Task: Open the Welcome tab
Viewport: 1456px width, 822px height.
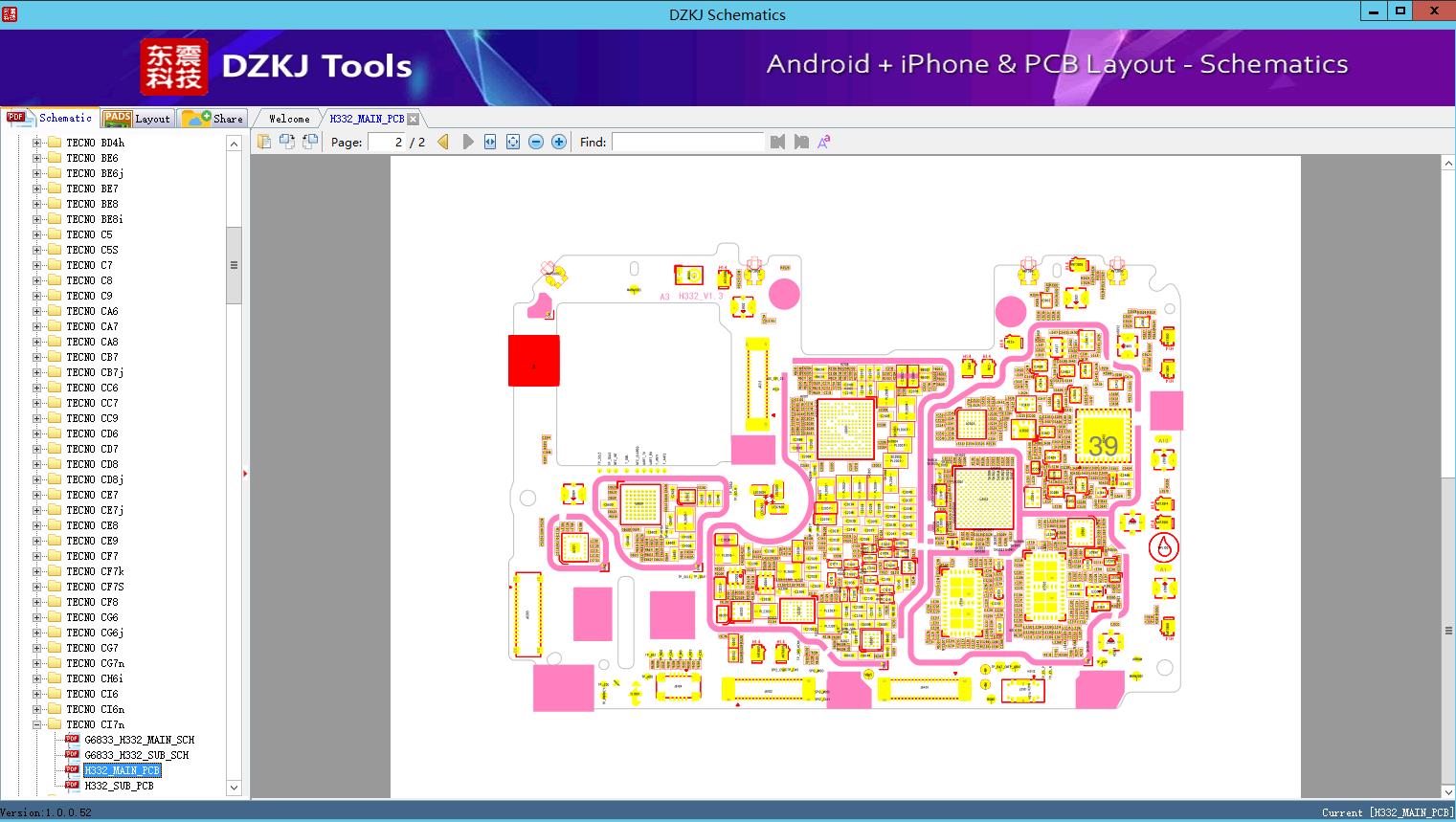Action: (x=289, y=119)
